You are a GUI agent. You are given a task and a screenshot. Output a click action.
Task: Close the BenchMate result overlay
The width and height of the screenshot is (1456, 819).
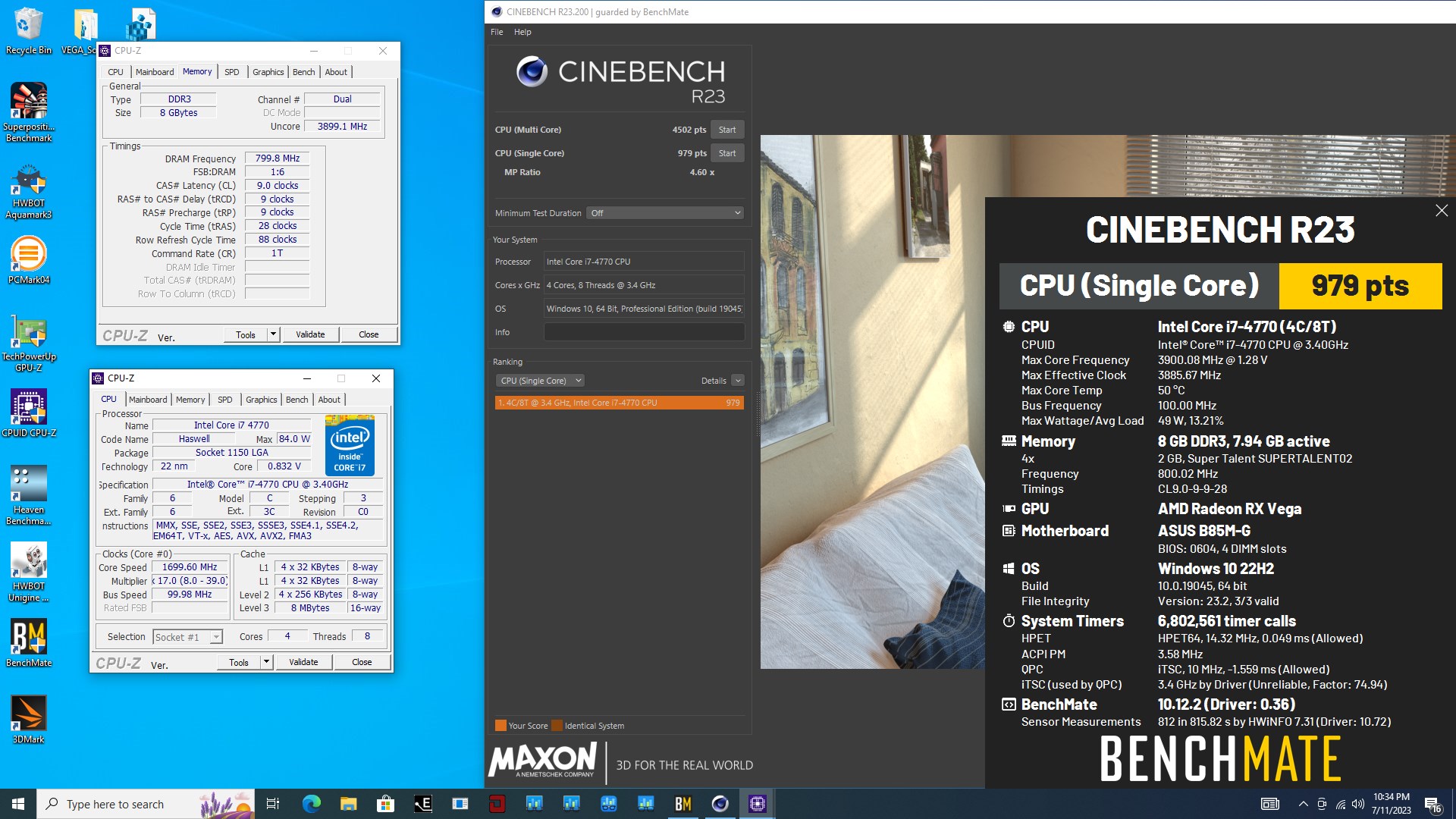click(x=1442, y=211)
